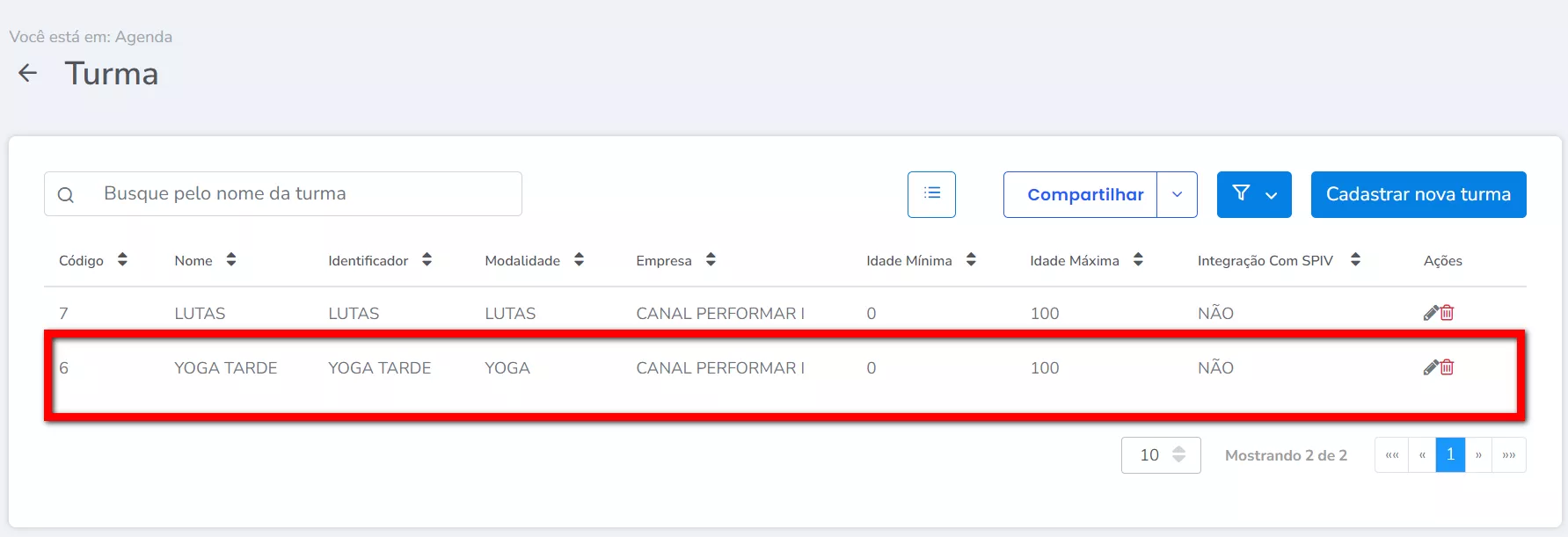Viewport: 1568px width, 537px height.
Task: Sort by Idade Máxima column
Action: [x=1138, y=259]
